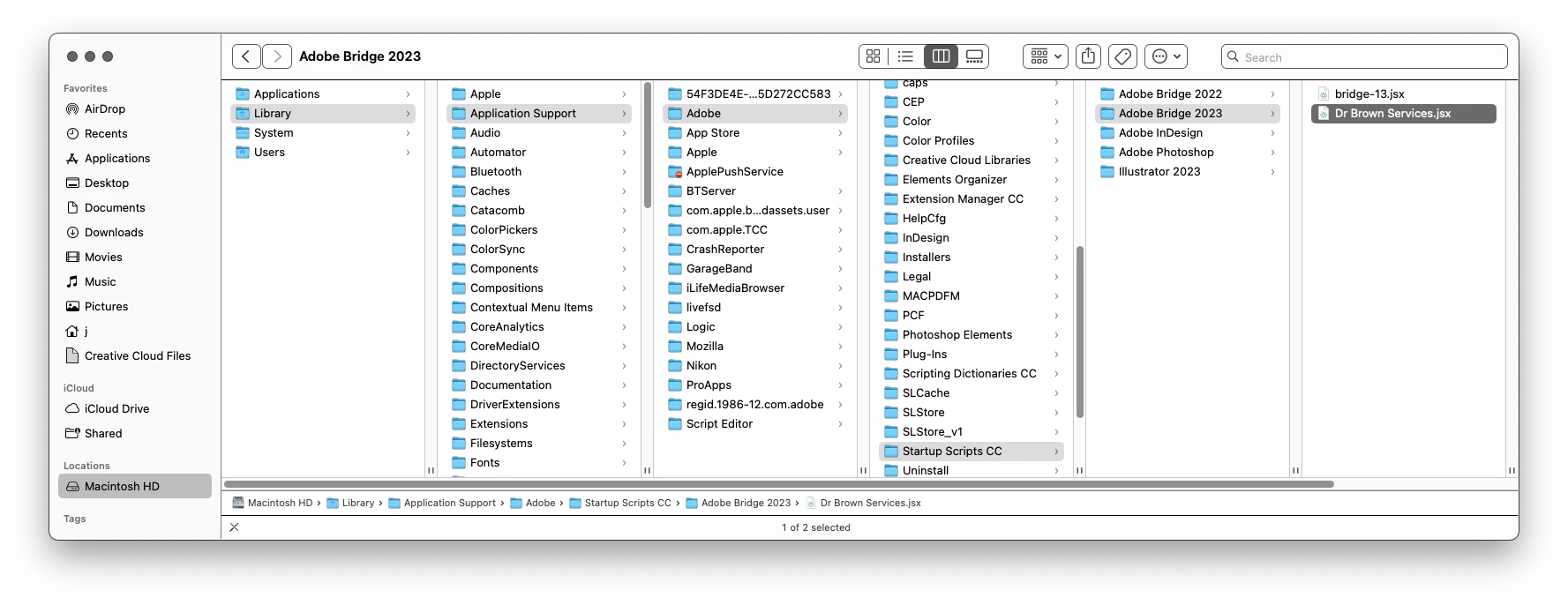Open the Contextual Menu Items folder
The width and height of the screenshot is (1568, 605).
tap(539, 308)
